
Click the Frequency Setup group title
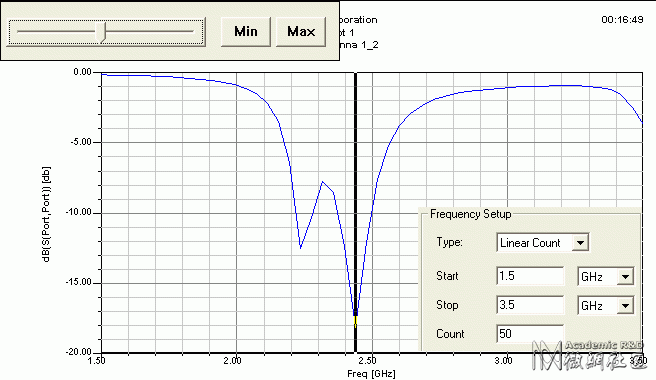tap(471, 214)
